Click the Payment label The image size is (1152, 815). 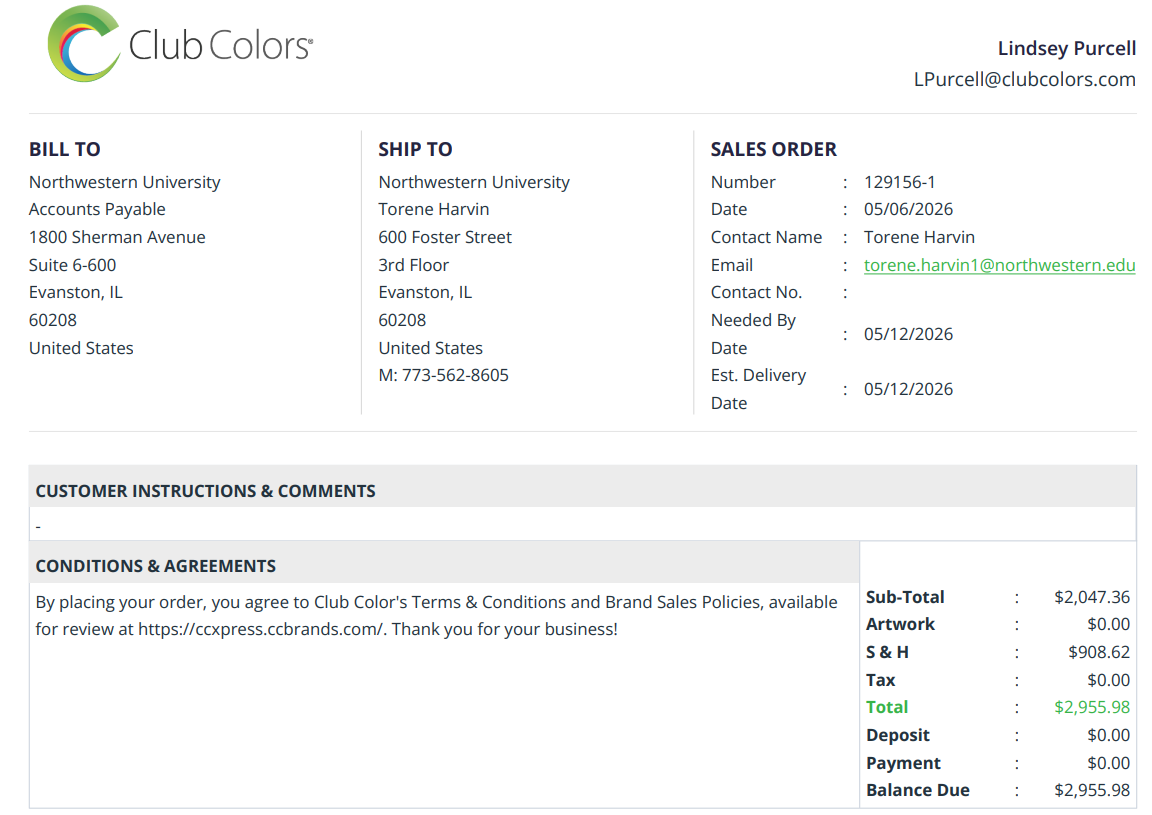[903, 763]
